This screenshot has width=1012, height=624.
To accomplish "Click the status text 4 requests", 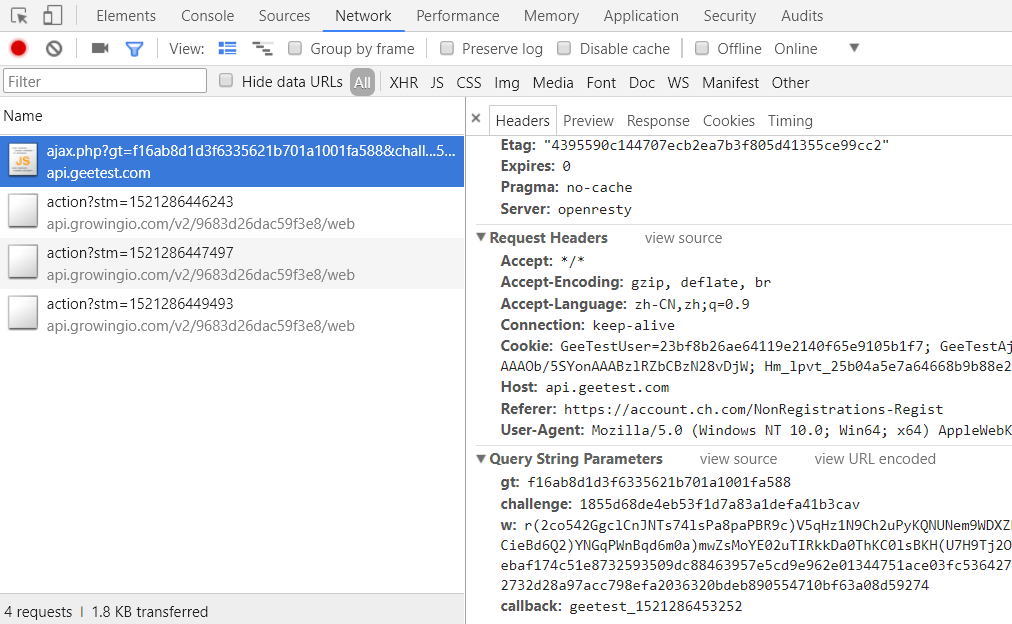I will [x=38, y=612].
